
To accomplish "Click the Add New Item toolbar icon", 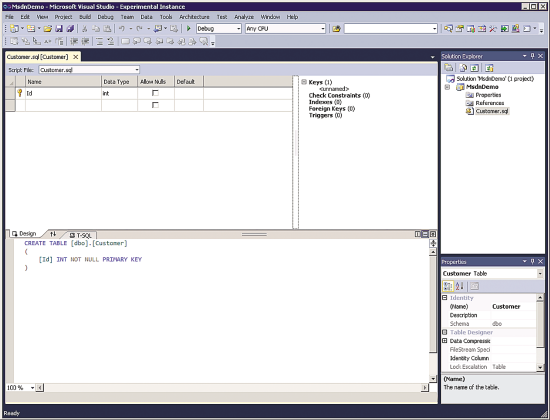I will (x=31, y=29).
